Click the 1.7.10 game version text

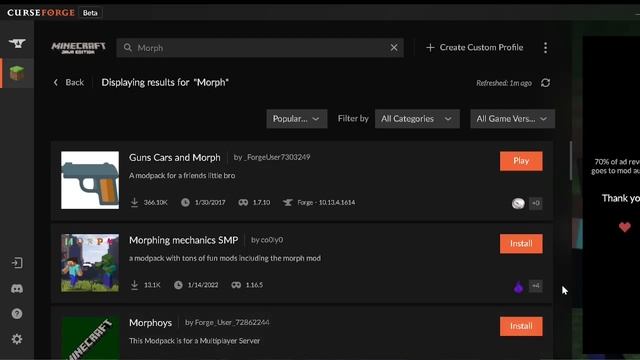pyautogui.click(x=261, y=202)
